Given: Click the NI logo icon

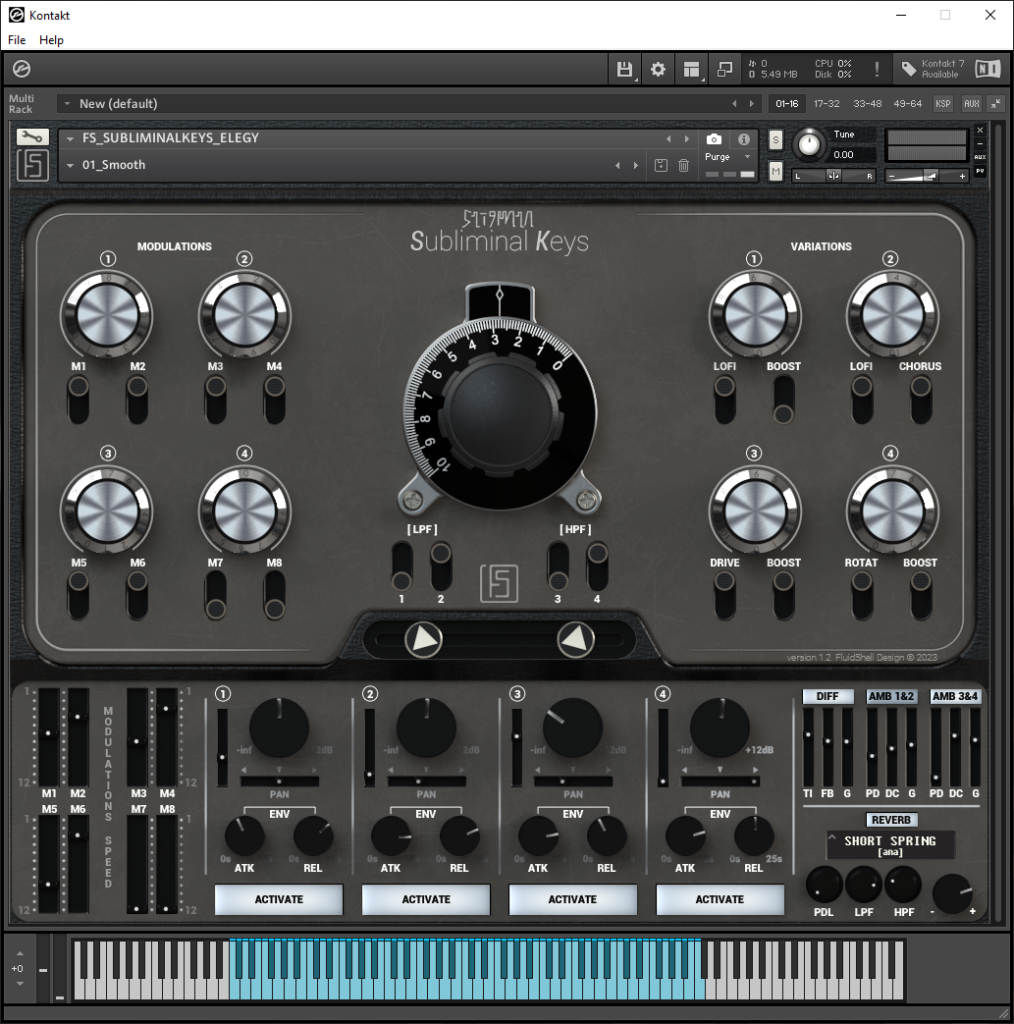Looking at the screenshot, I should [987, 69].
